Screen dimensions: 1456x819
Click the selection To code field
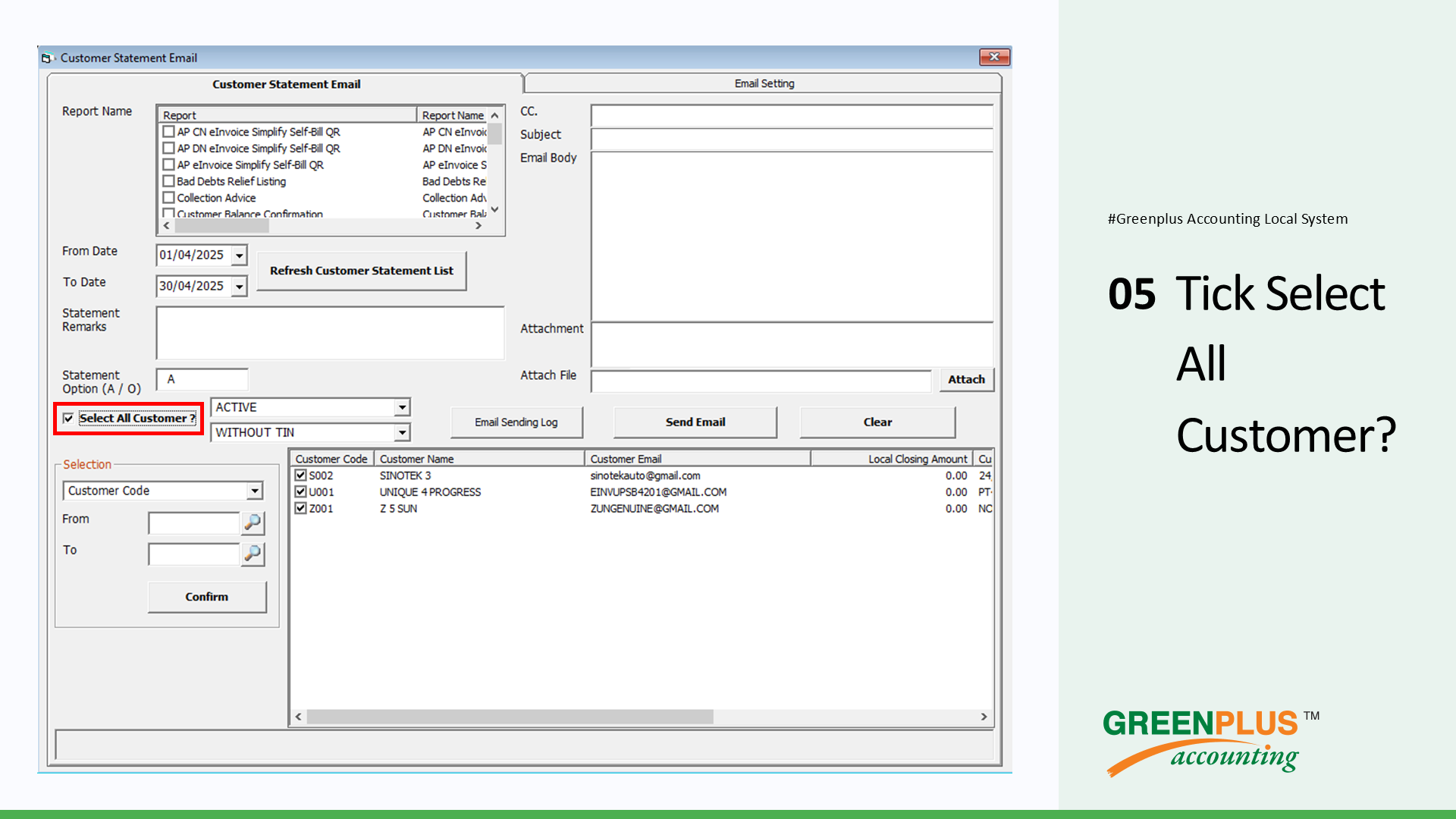pyautogui.click(x=194, y=554)
